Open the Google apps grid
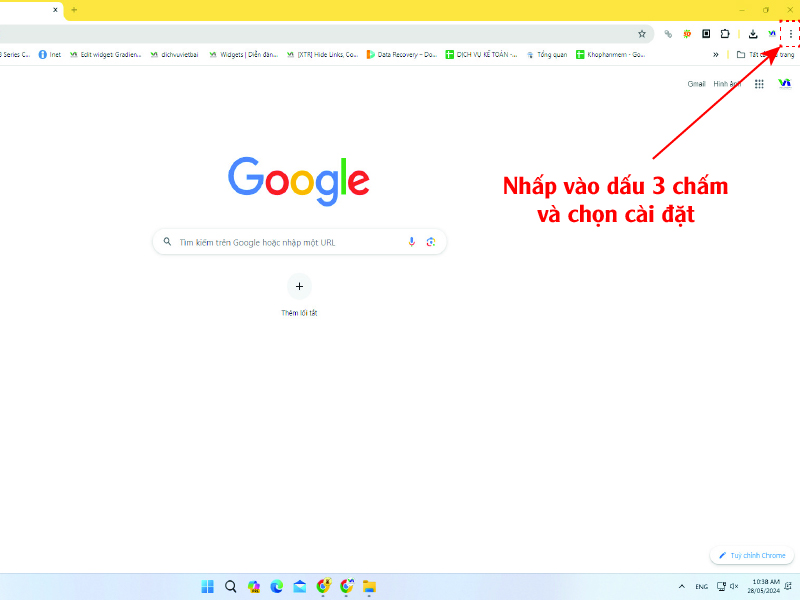 (x=759, y=84)
